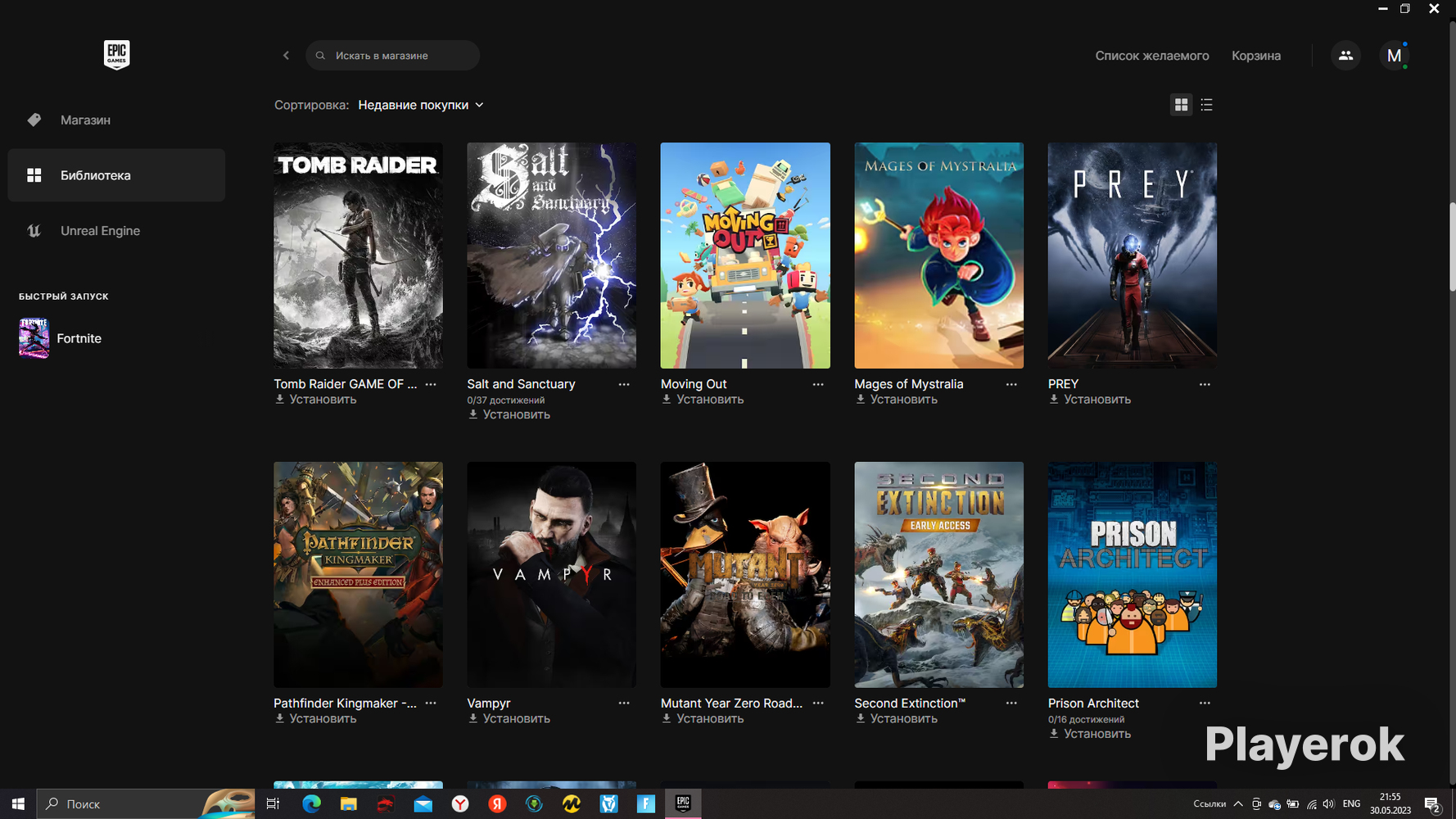Open Список желаемого wishlist
This screenshot has width=1456, height=819.
coord(1152,56)
